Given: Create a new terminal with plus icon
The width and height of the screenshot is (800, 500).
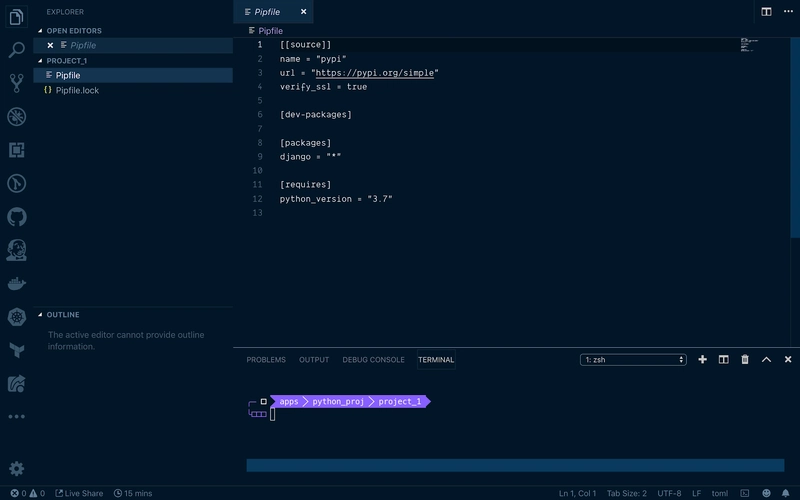Looking at the screenshot, I should pos(702,360).
